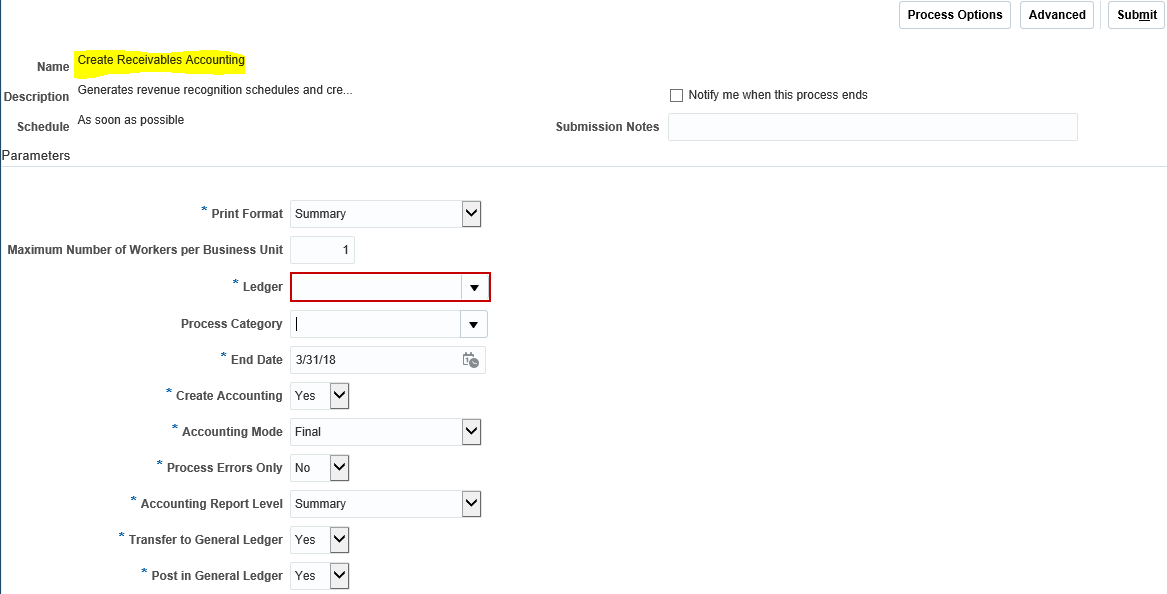Open the Print Format dropdown

471,213
